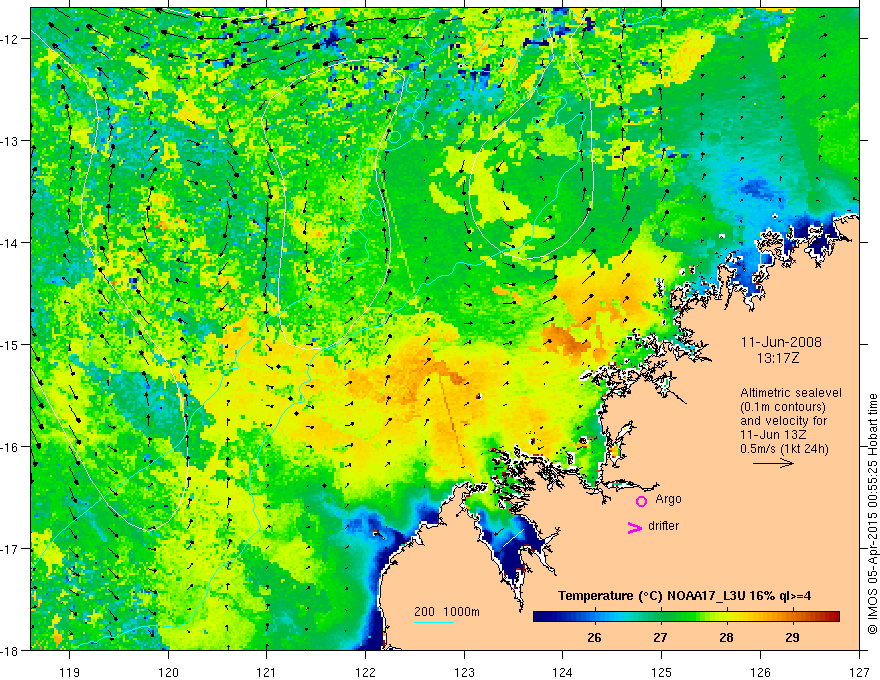Click the '-12' latitude axis label
This screenshot has width=880, height=680.
tap(10, 39)
